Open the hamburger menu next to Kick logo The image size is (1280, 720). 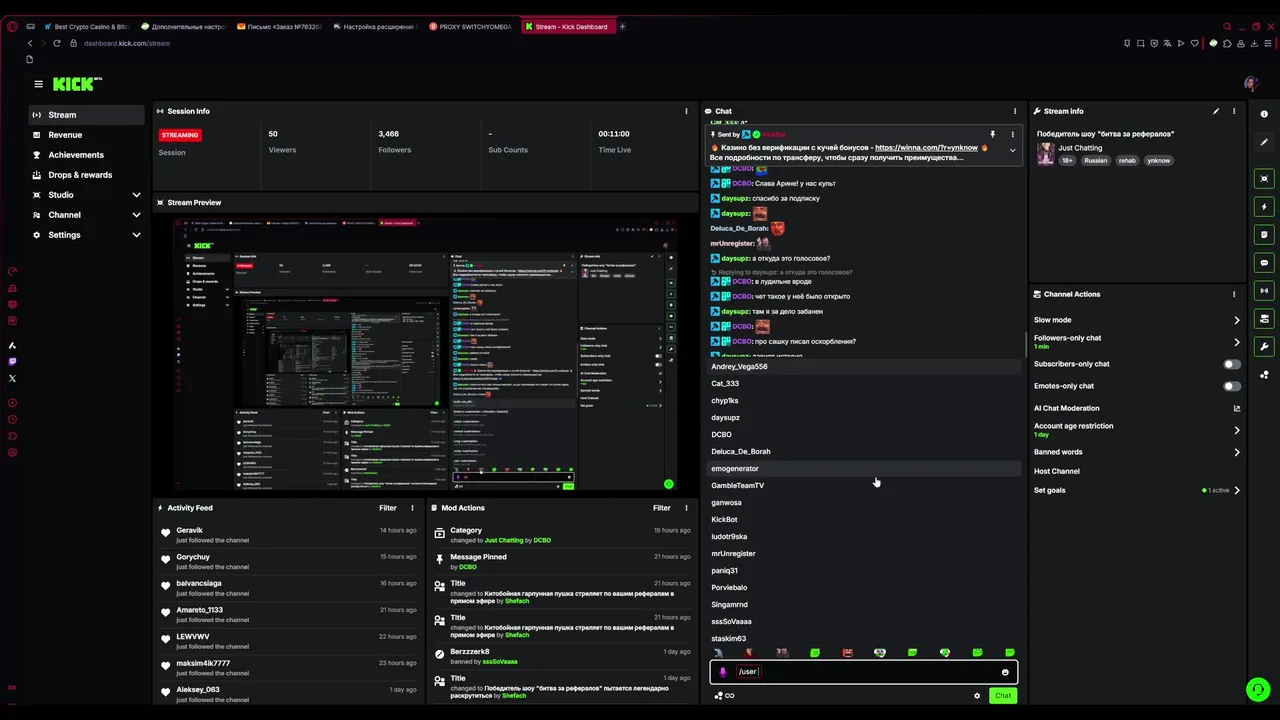[38, 84]
